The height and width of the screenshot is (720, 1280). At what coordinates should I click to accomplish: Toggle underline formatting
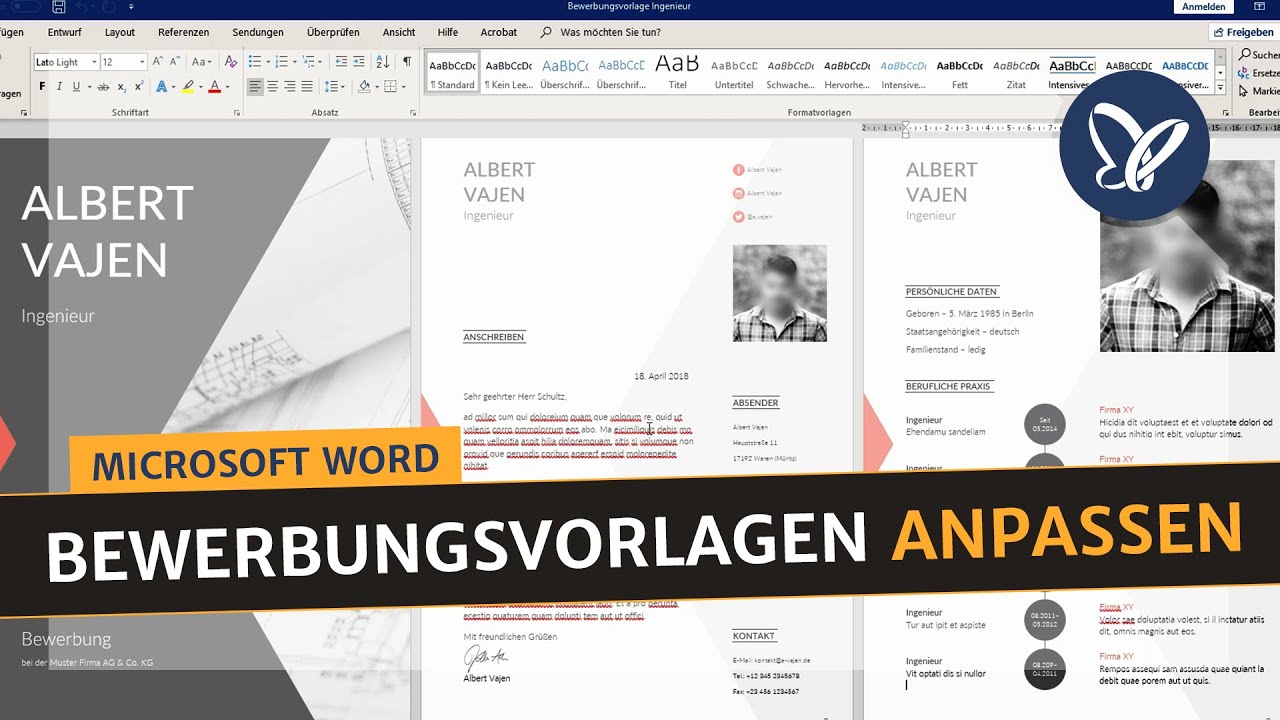[76, 87]
